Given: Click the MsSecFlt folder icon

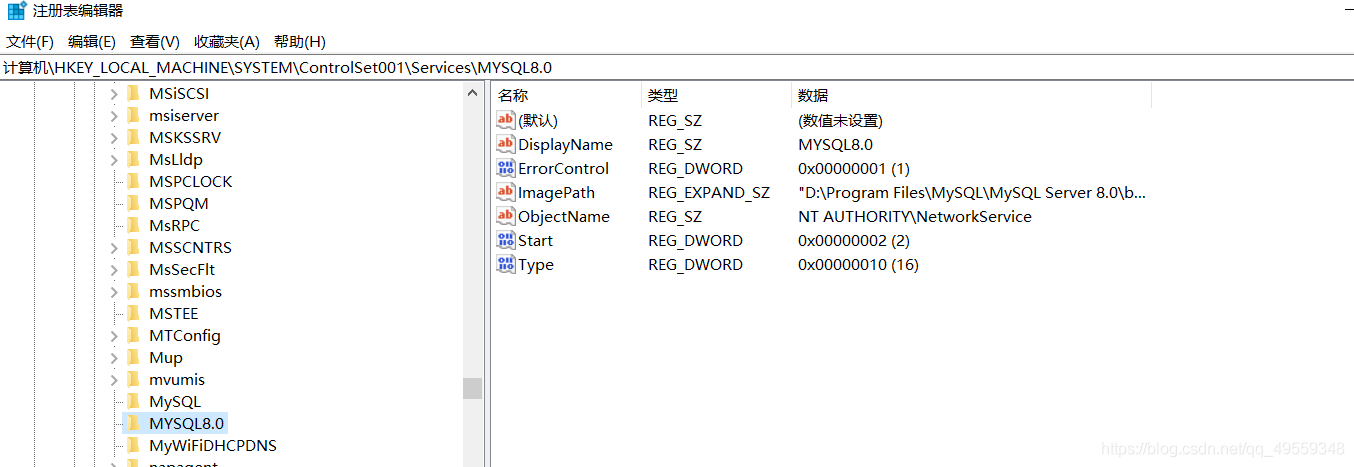Looking at the screenshot, I should [133, 270].
